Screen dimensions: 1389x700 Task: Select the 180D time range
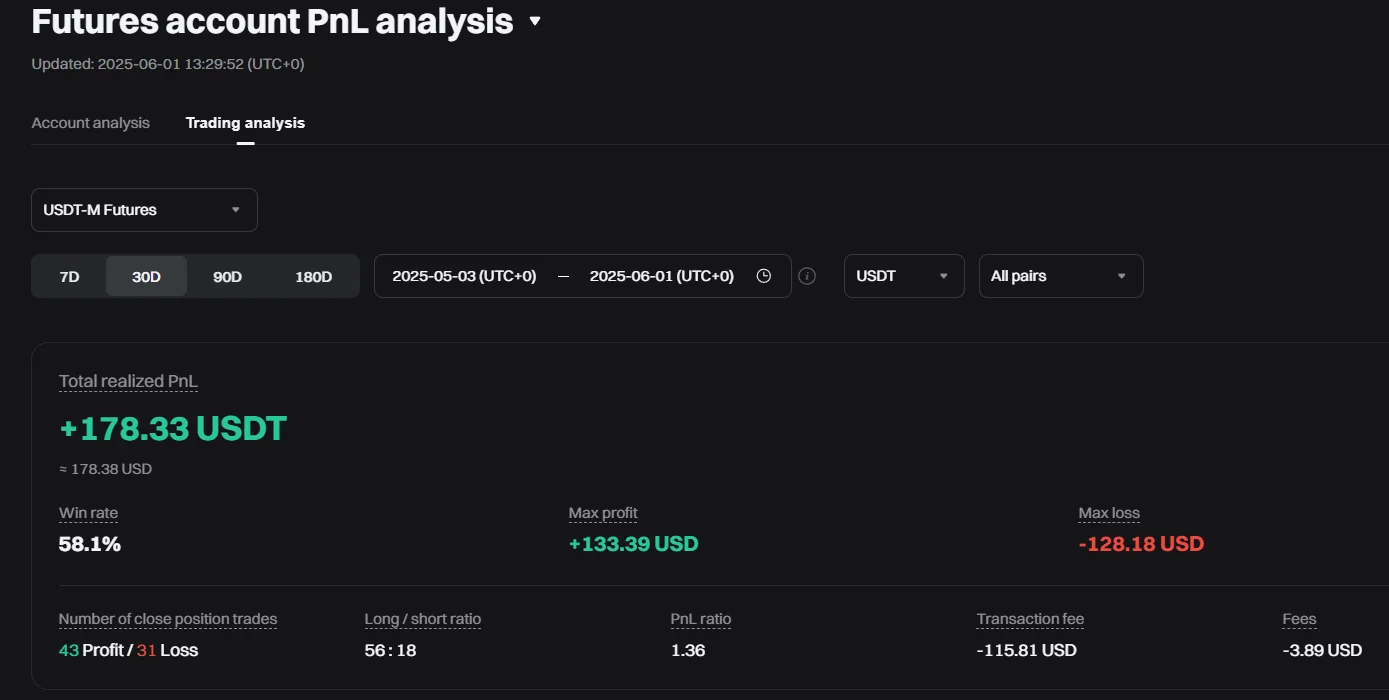pyautogui.click(x=313, y=277)
